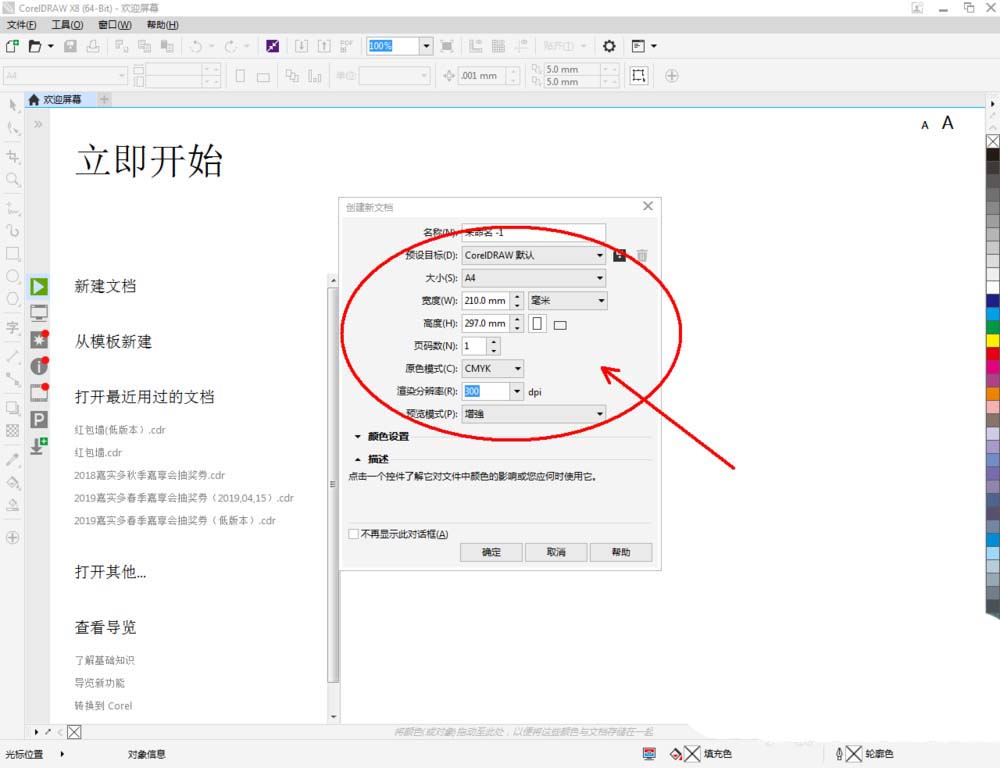Open the millimeter units dropdown
The width and height of the screenshot is (1000, 768).
(568, 300)
